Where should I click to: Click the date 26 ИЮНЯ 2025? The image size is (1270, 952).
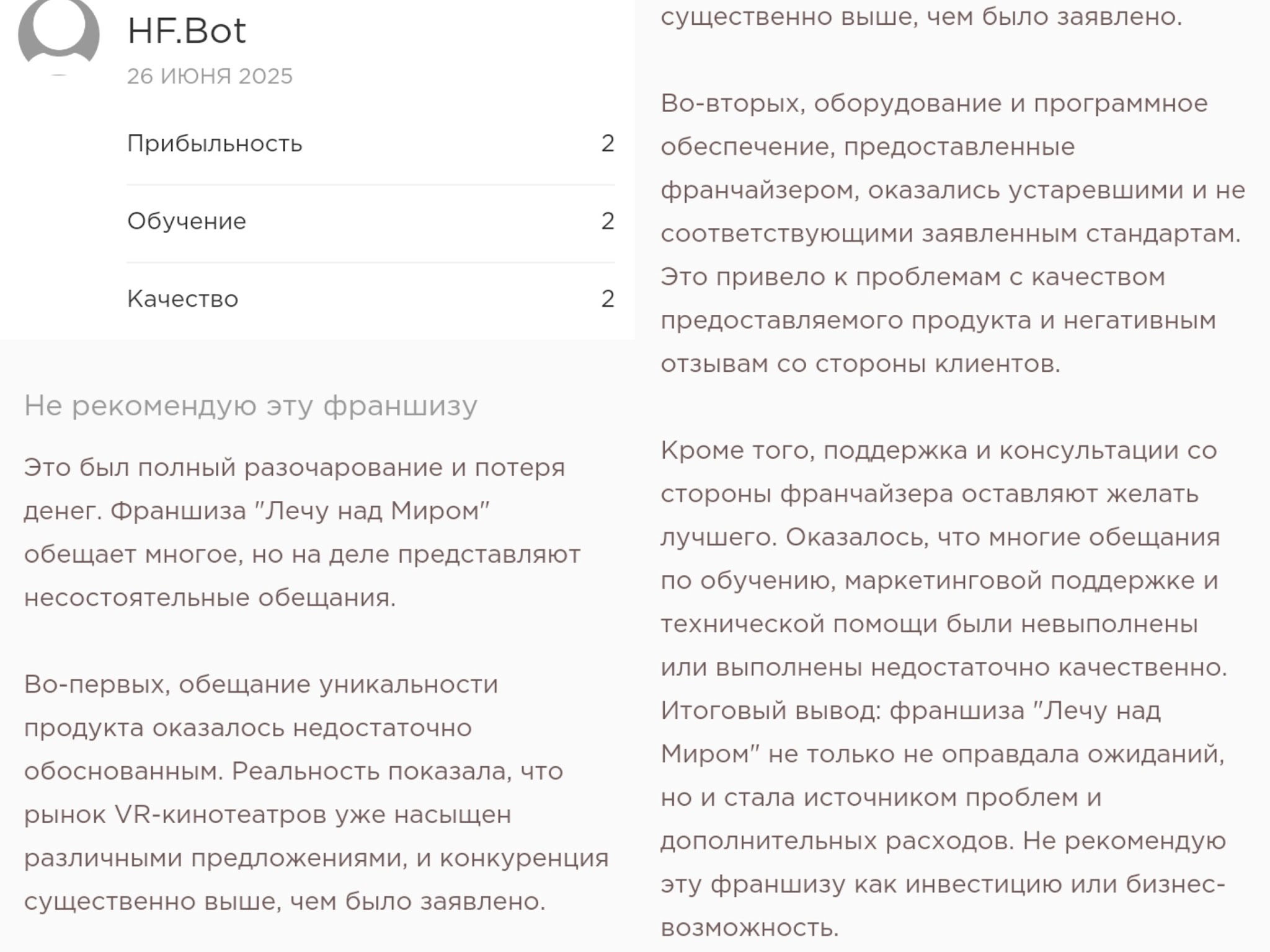click(x=210, y=76)
